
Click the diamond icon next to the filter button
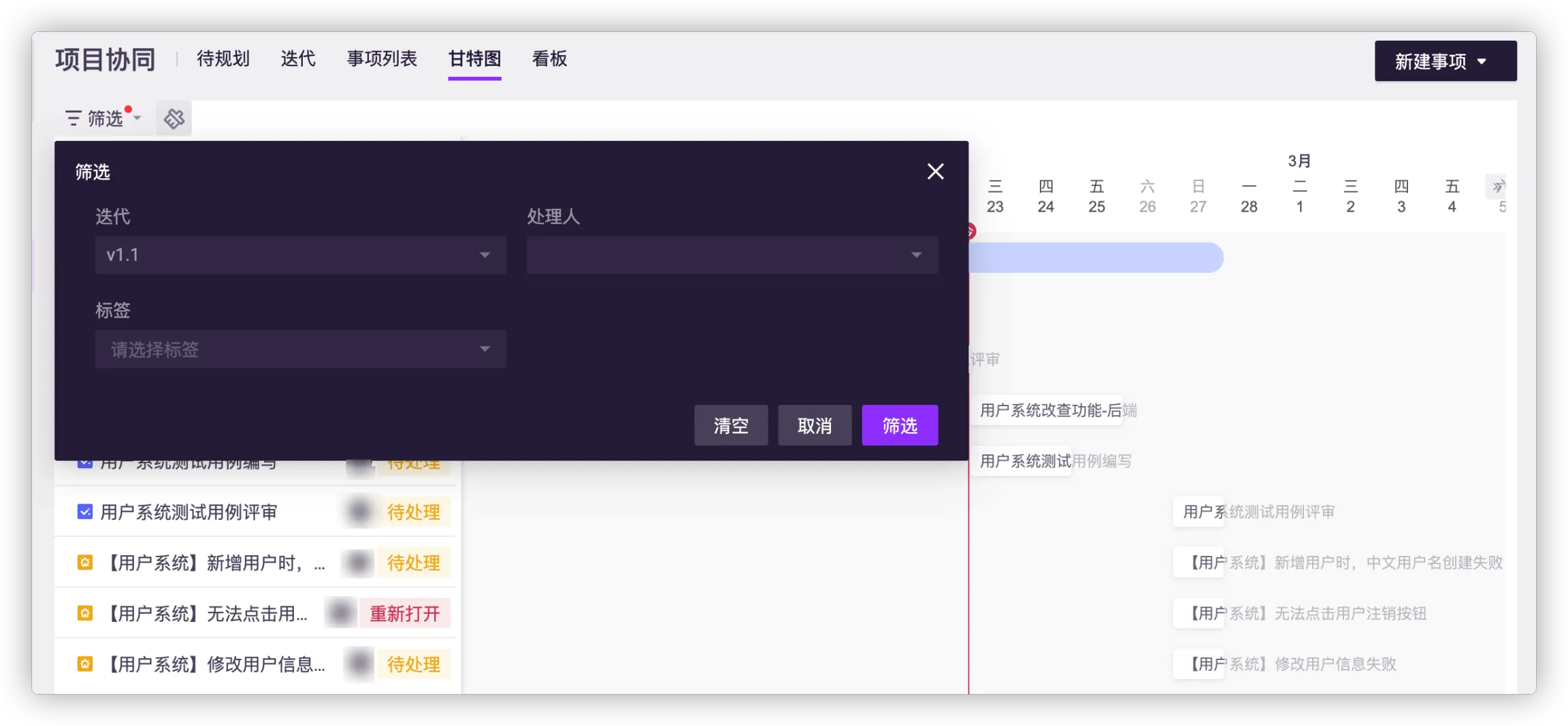[174, 118]
